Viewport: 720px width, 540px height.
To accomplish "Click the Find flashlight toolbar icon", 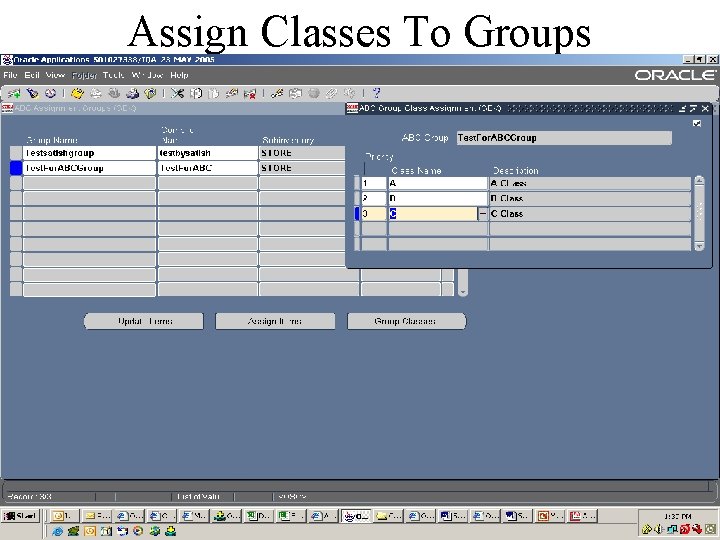I will point(32,94).
